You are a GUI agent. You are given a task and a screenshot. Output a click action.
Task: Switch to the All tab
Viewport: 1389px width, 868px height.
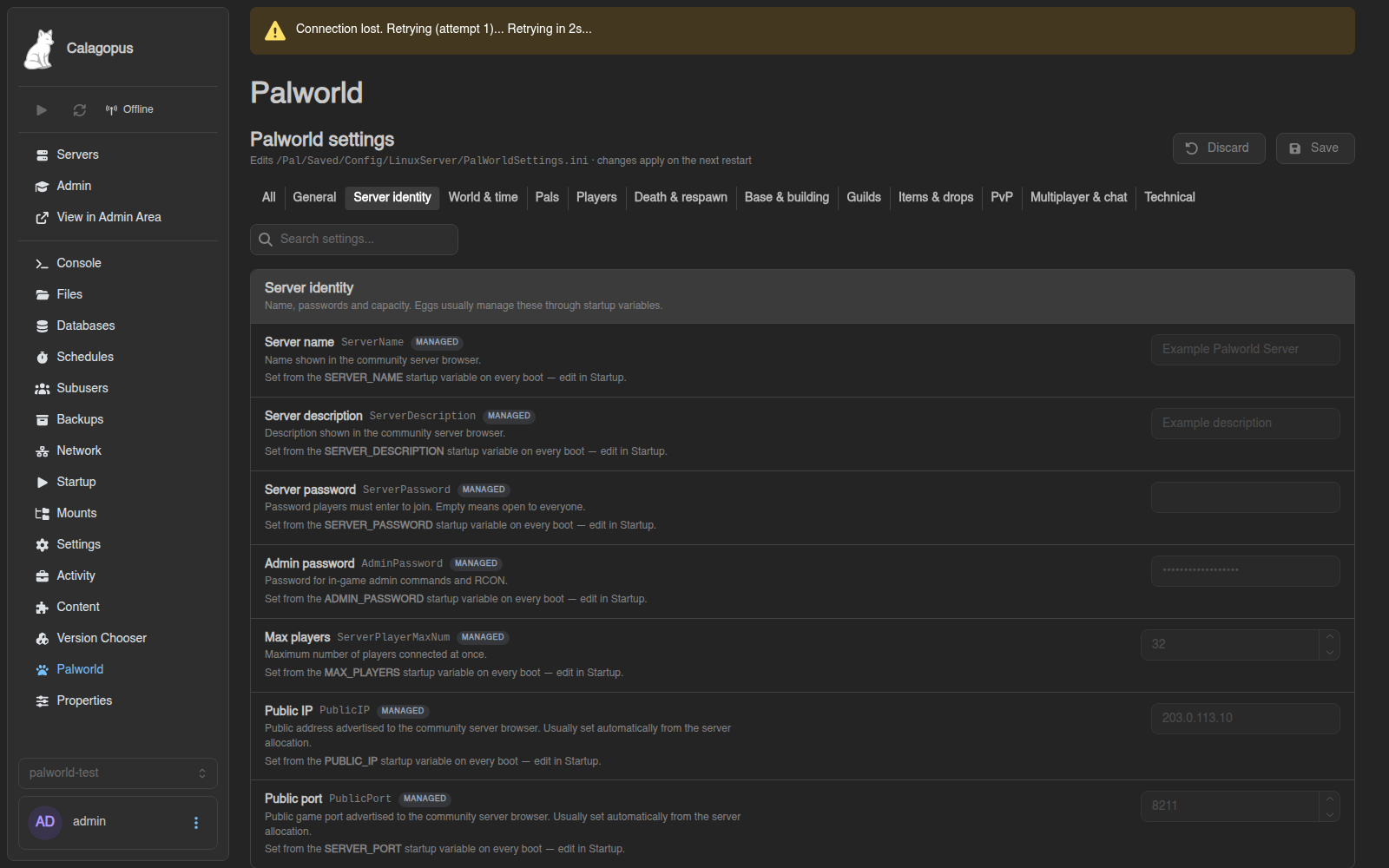pyautogui.click(x=269, y=197)
